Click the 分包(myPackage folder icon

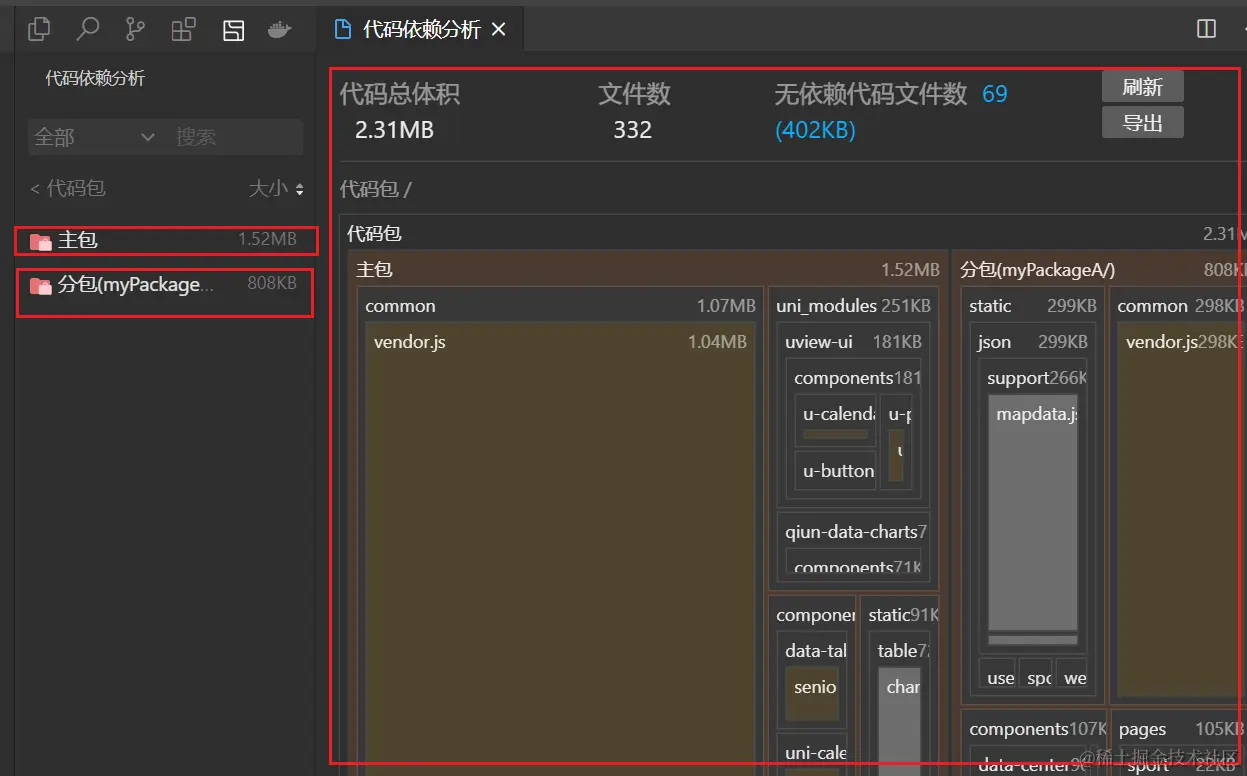pos(41,286)
